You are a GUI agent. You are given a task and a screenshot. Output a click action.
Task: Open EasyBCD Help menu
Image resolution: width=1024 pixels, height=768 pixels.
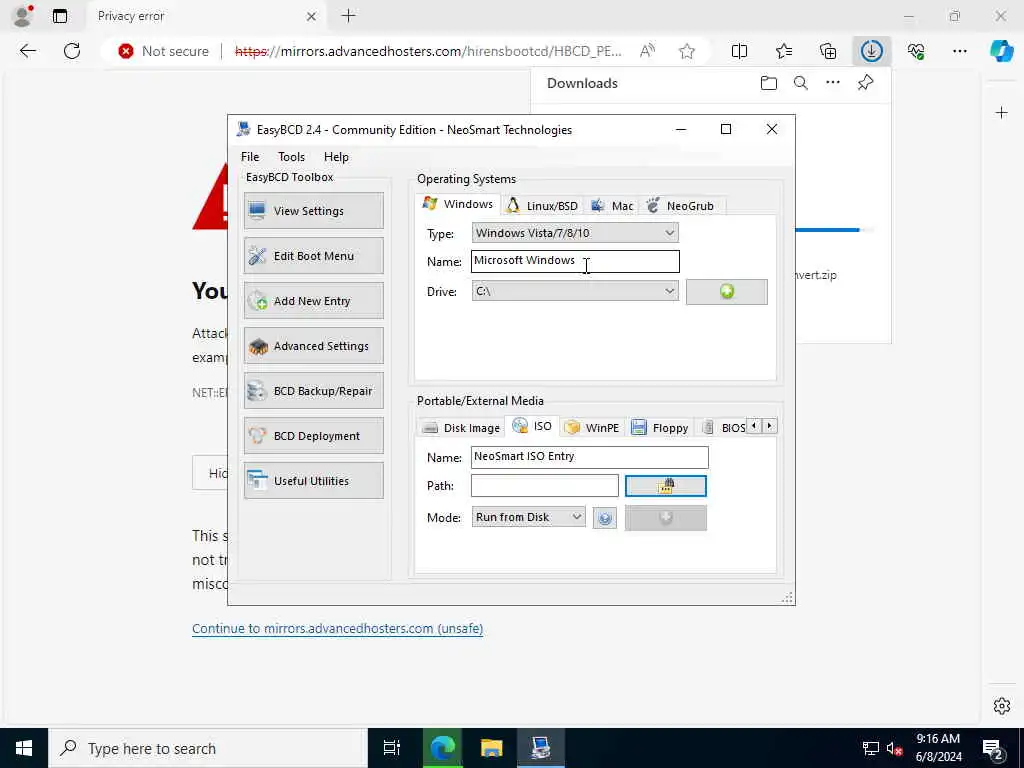(x=336, y=157)
